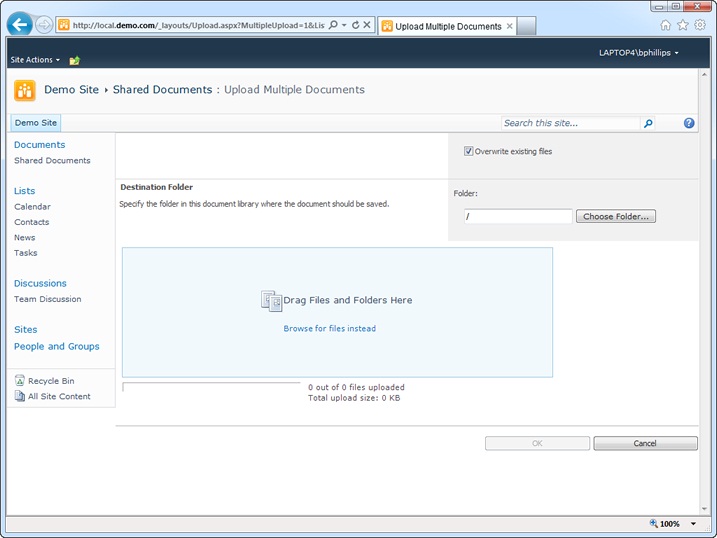Uncheck Overwrite existing files checkbox
The height and width of the screenshot is (538, 717).
click(x=468, y=151)
